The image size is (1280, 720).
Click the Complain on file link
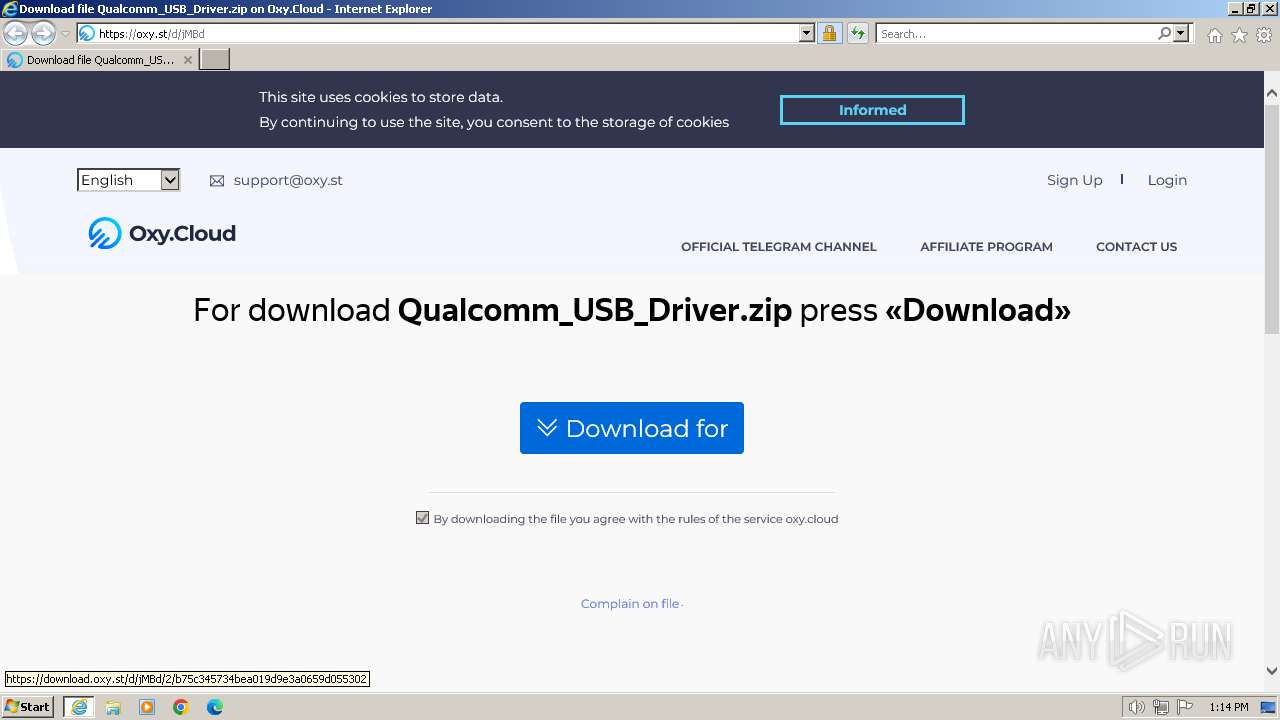(x=630, y=604)
